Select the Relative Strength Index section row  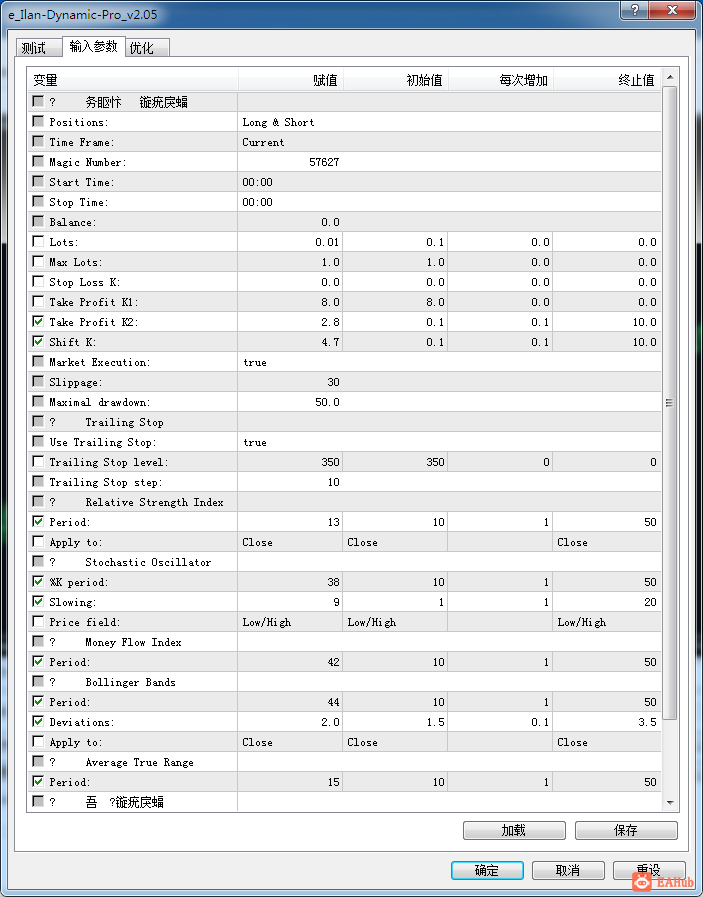[344, 502]
